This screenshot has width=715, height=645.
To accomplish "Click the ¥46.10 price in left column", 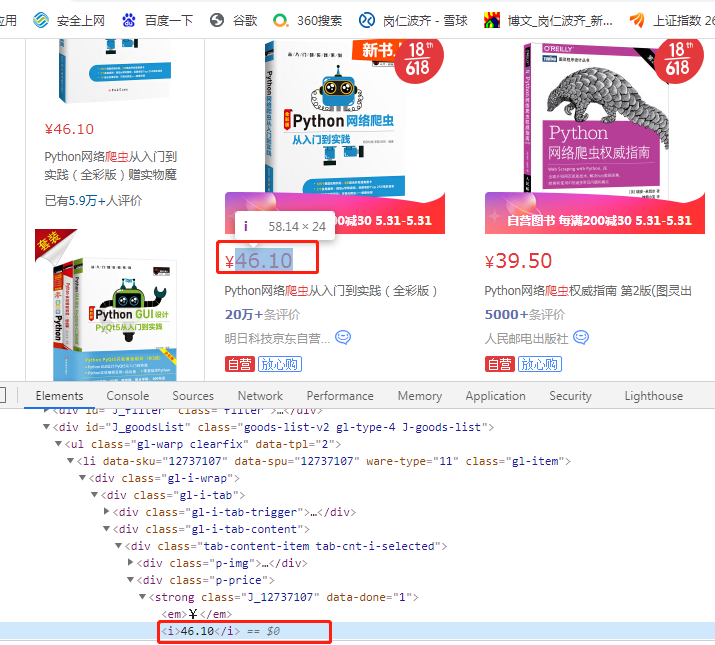I will coord(69,129).
